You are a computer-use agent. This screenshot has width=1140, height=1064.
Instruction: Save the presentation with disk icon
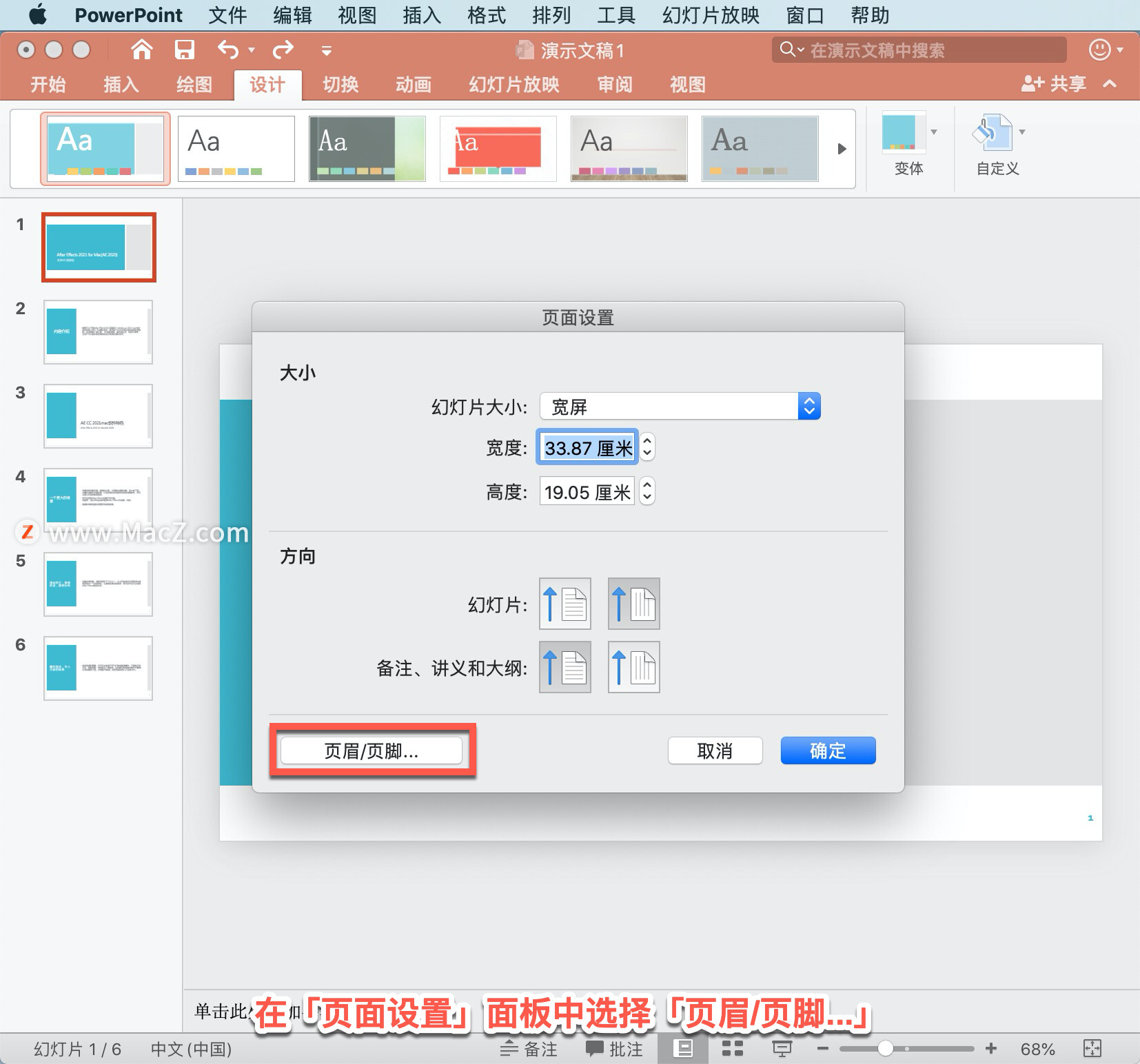point(184,50)
